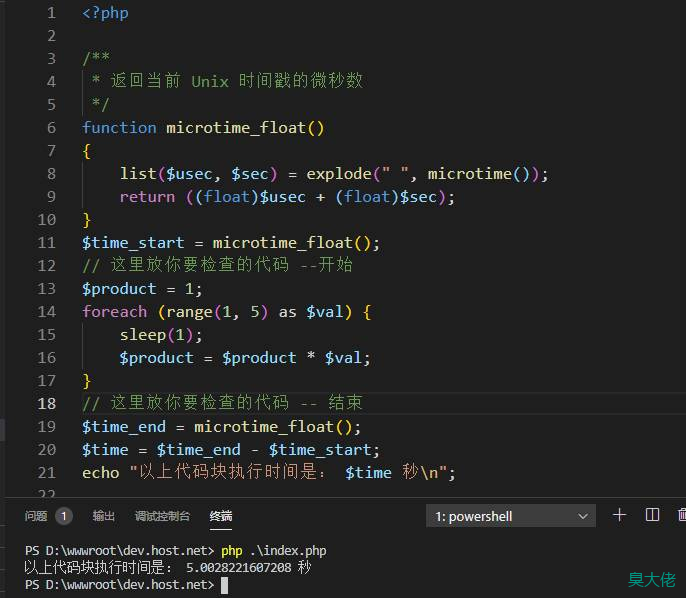Click the problems count badge showing 1

[64, 516]
